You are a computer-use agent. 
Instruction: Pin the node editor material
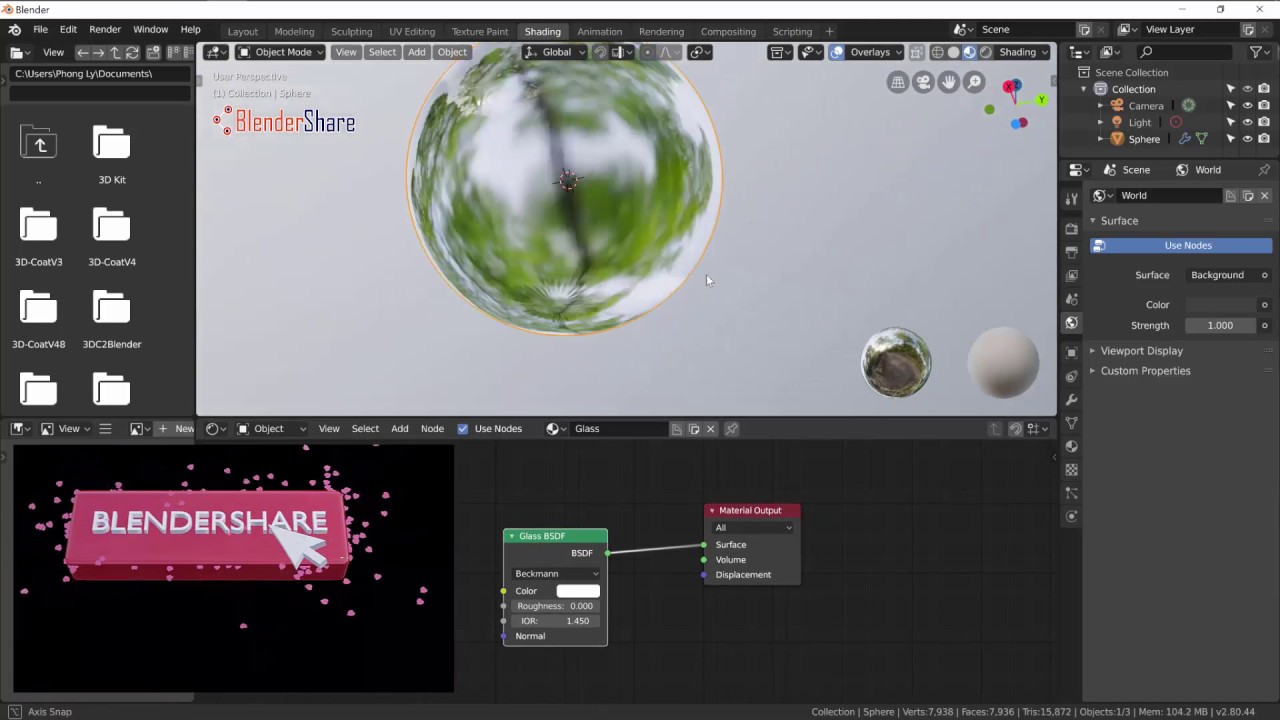click(732, 429)
